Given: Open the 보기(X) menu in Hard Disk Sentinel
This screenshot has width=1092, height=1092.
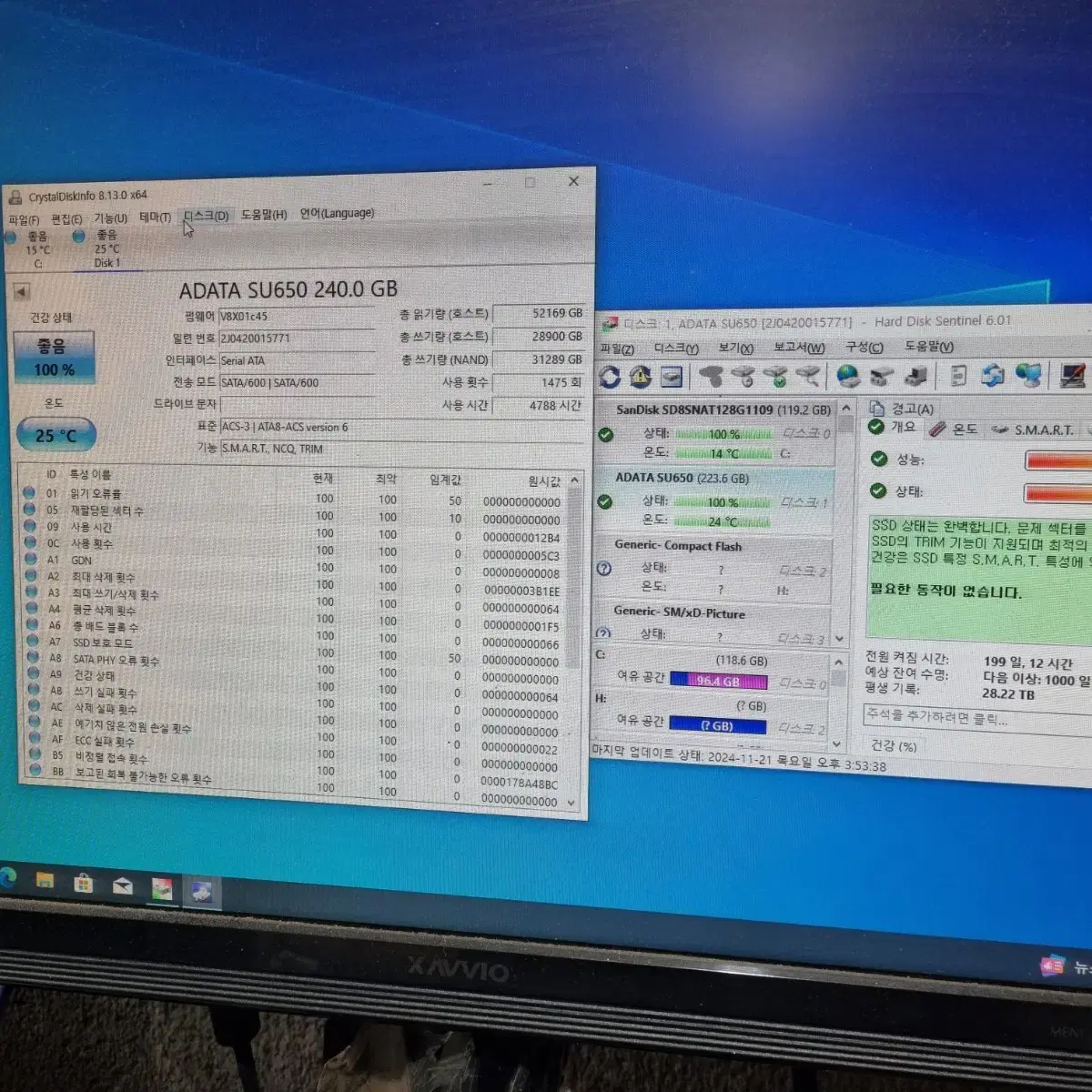Looking at the screenshot, I should [x=735, y=348].
